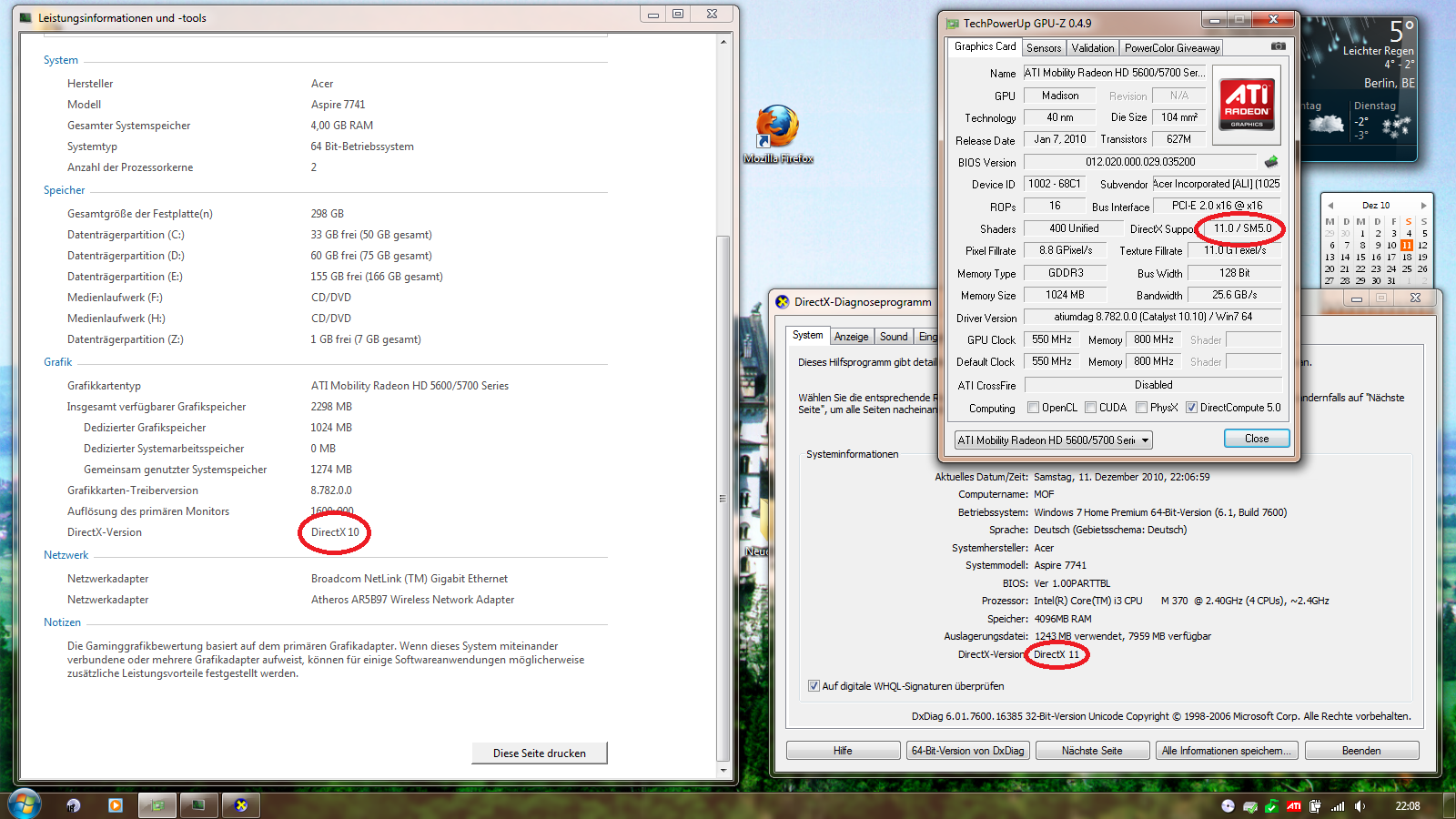Switch to GPU-Z taskbar button
The height and width of the screenshot is (819, 1456).
pyautogui.click(x=157, y=805)
